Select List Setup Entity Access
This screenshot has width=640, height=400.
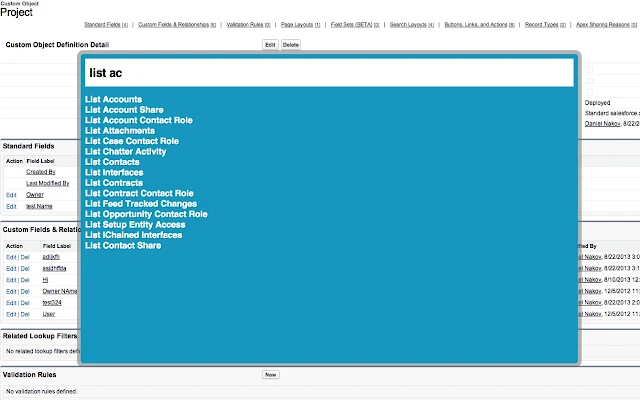tap(135, 224)
